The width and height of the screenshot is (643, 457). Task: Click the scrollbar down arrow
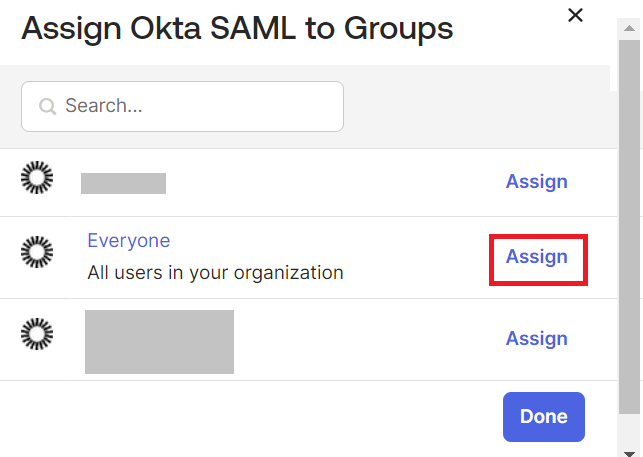630,449
